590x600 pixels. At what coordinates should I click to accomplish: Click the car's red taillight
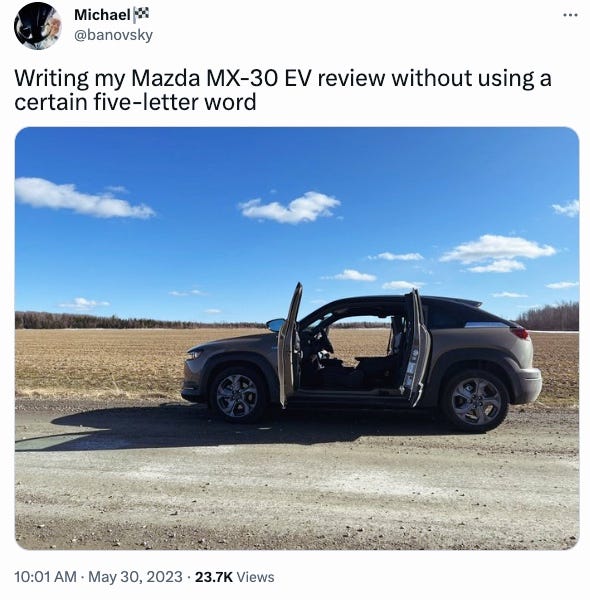(x=520, y=333)
